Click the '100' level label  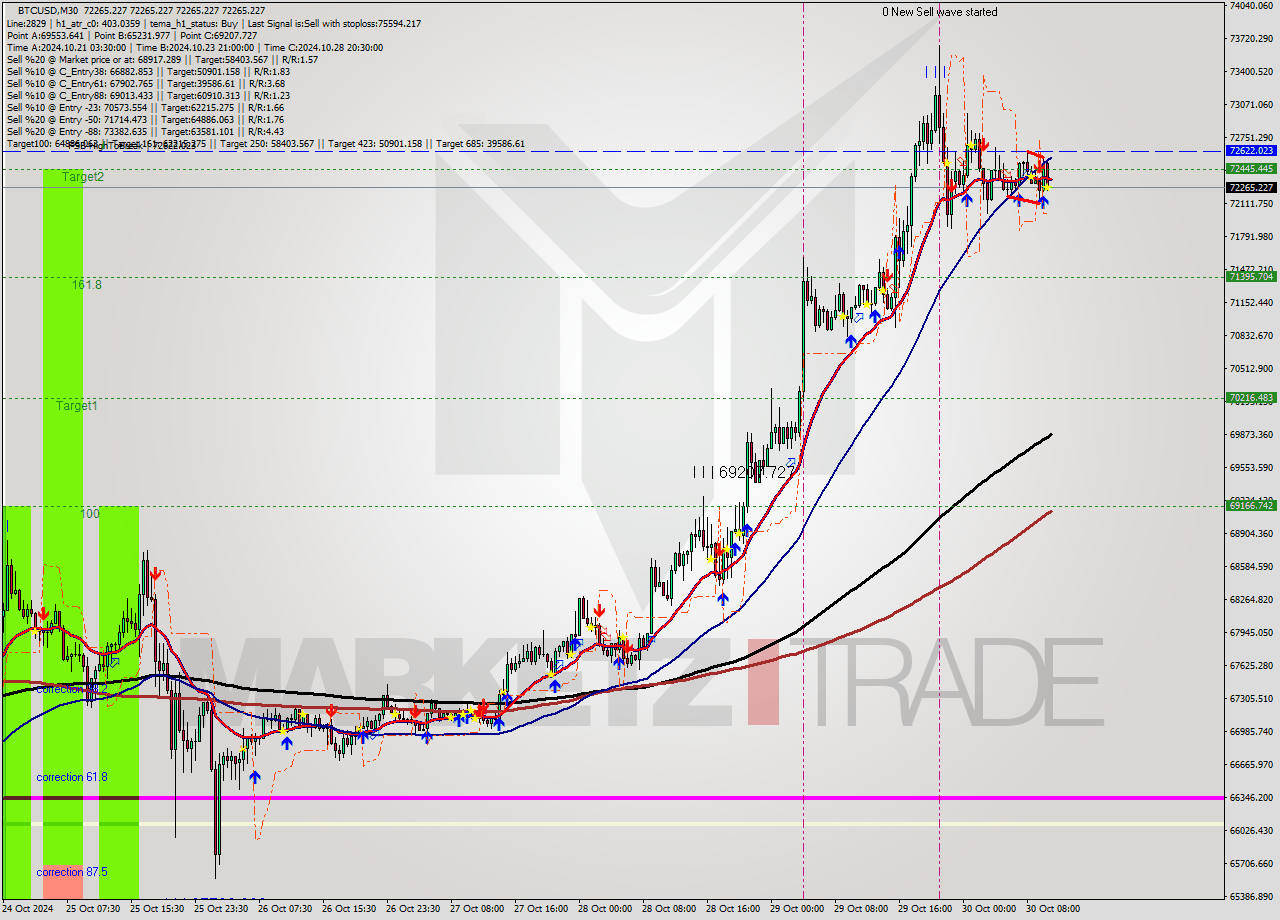click(x=90, y=514)
